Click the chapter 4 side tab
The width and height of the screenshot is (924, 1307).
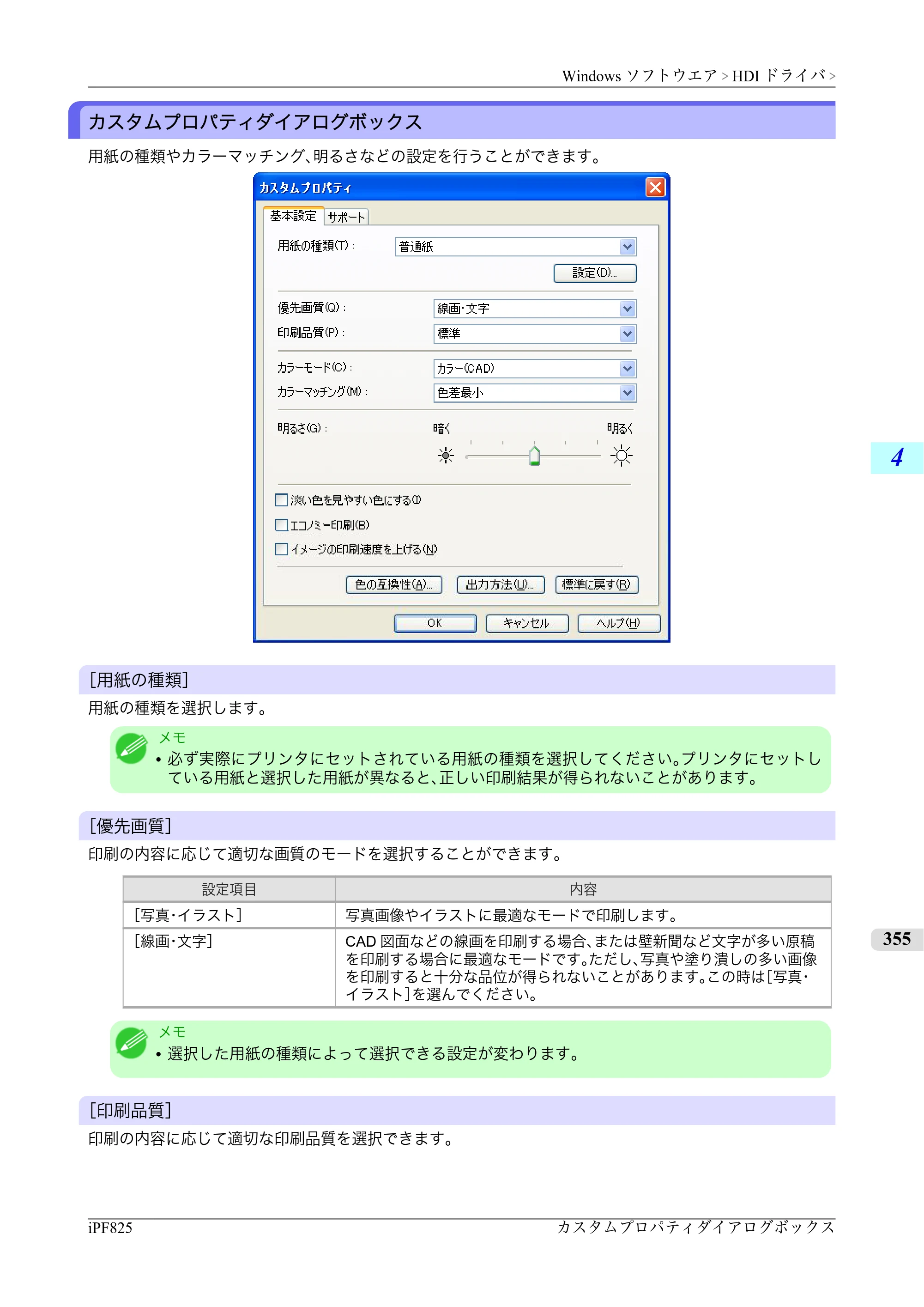(897, 458)
